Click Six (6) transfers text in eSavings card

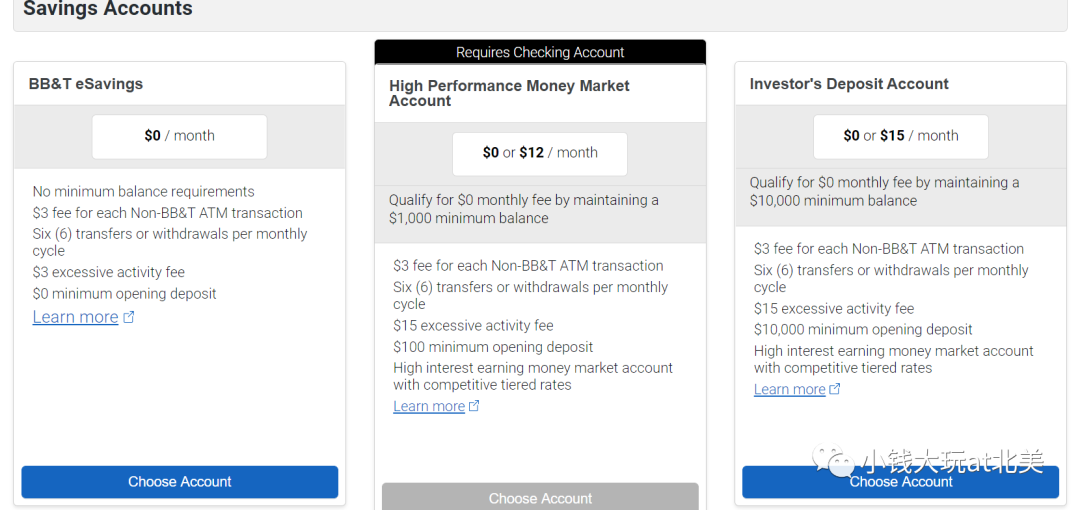pyautogui.click(x=169, y=243)
